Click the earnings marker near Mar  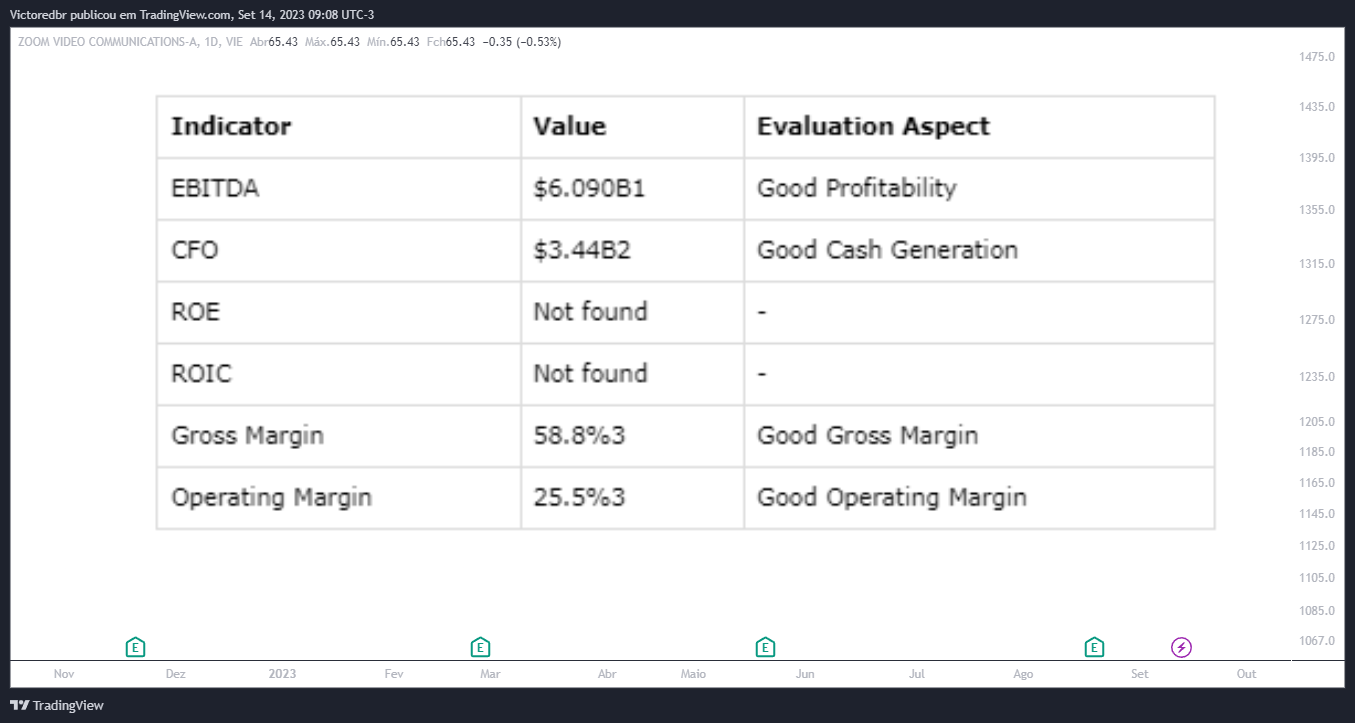(480, 647)
